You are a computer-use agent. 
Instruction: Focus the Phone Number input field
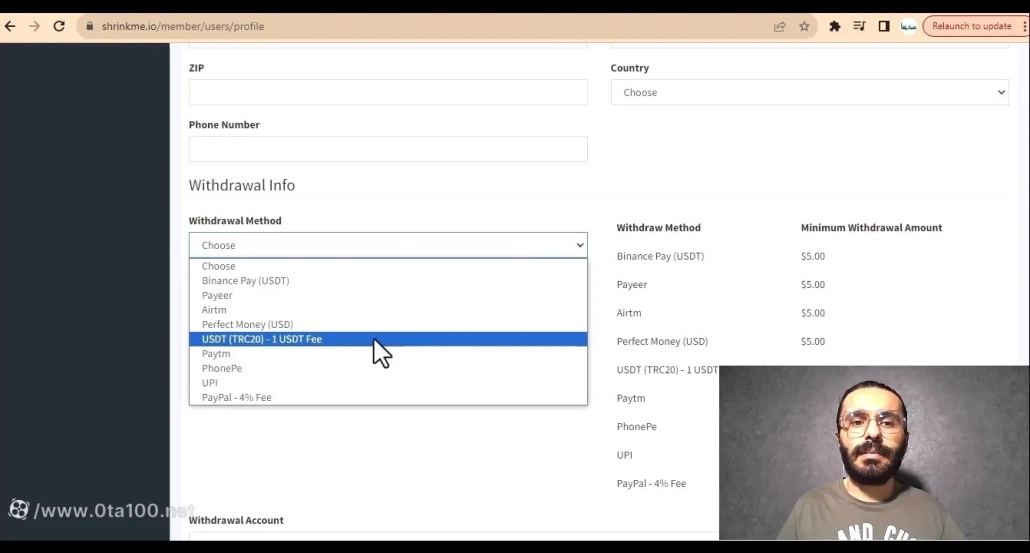(x=388, y=149)
